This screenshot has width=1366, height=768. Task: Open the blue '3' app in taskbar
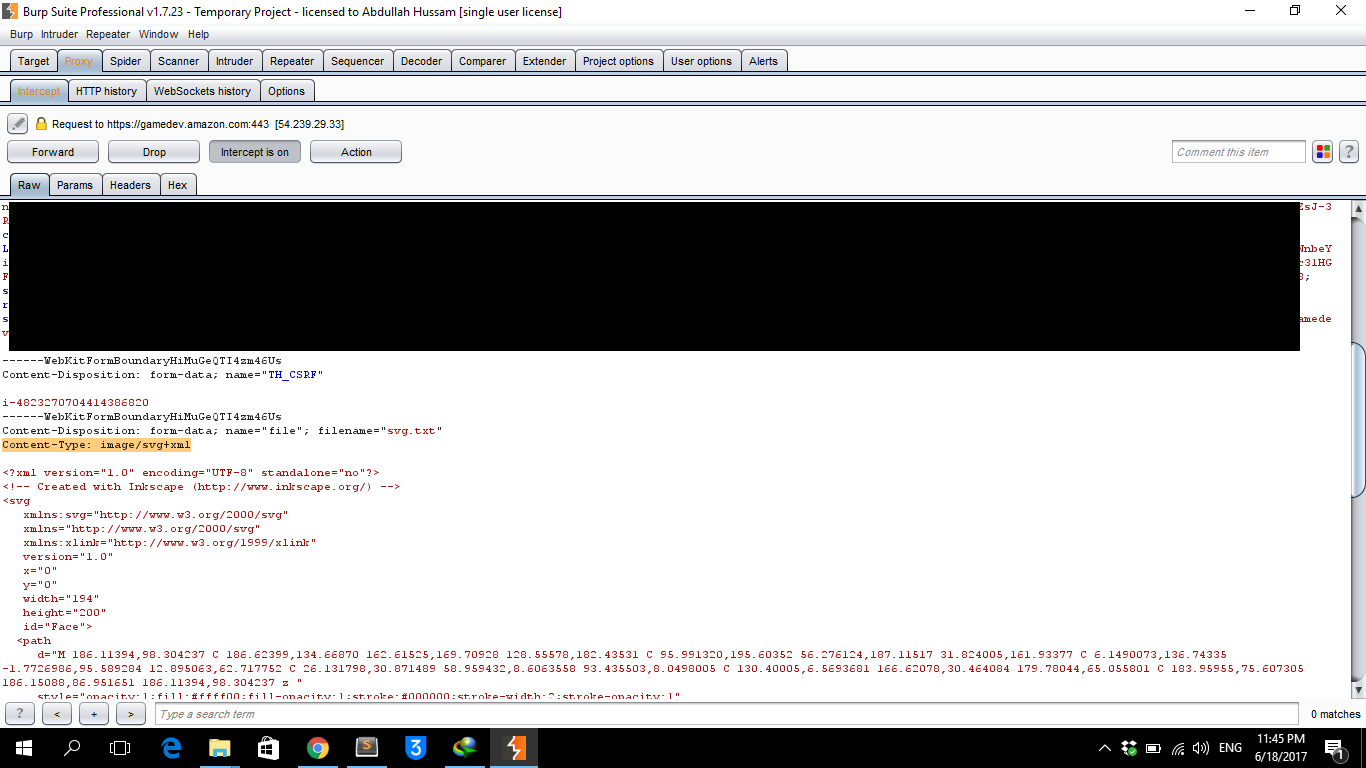(x=416, y=748)
